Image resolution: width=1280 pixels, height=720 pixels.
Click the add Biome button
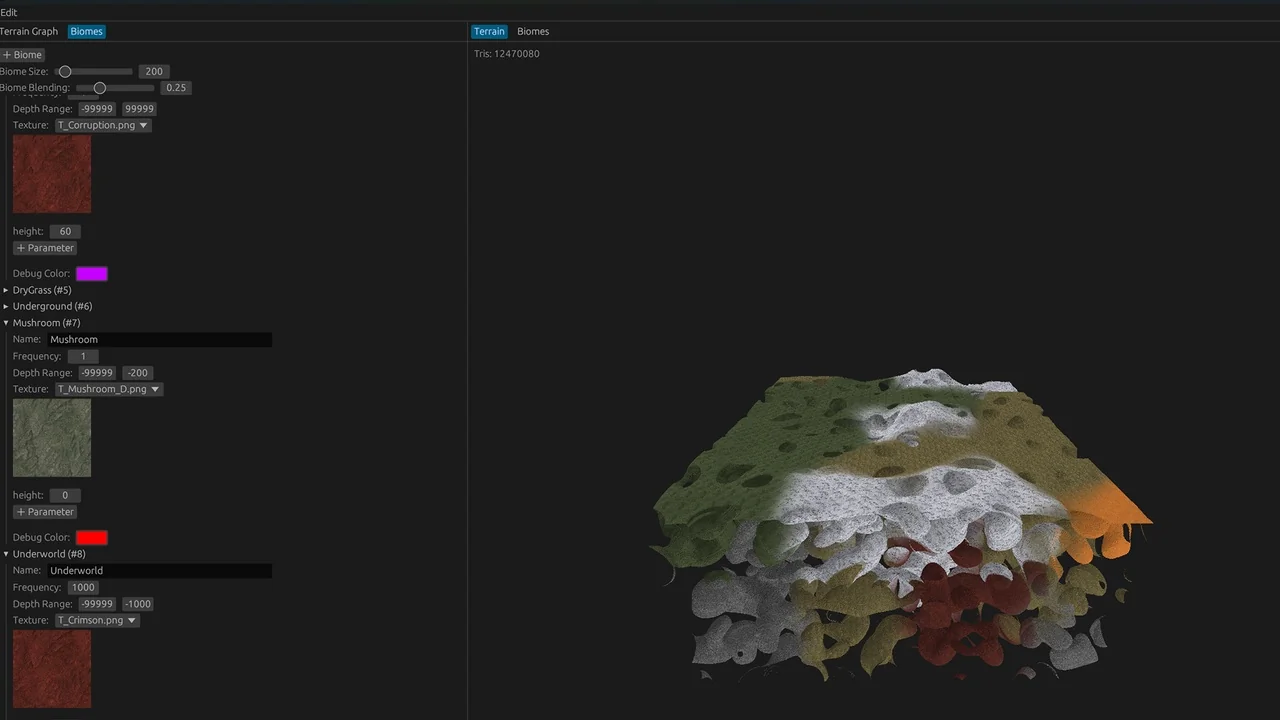pos(23,55)
